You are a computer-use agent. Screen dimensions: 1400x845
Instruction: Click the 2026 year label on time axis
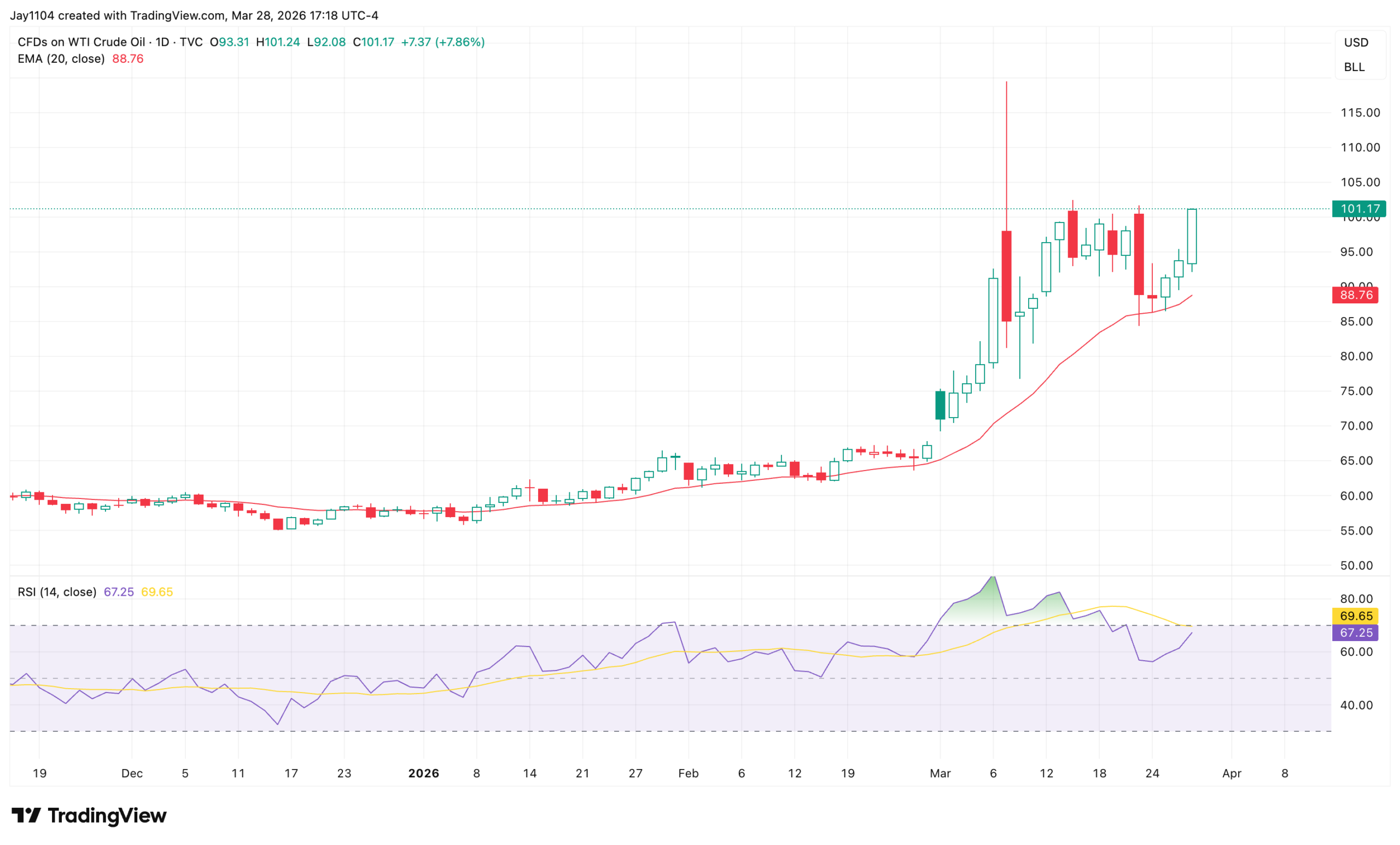click(x=424, y=773)
